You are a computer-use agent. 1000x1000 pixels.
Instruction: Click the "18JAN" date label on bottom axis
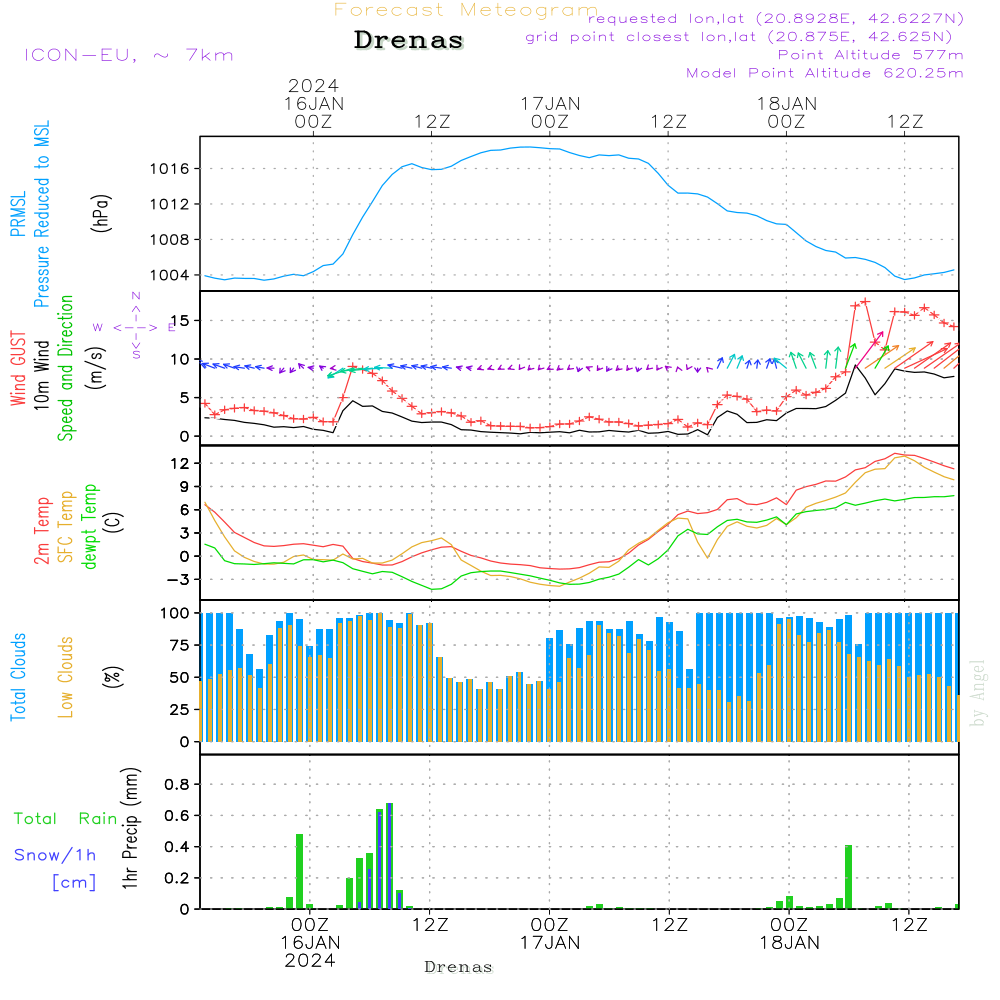click(x=790, y=943)
